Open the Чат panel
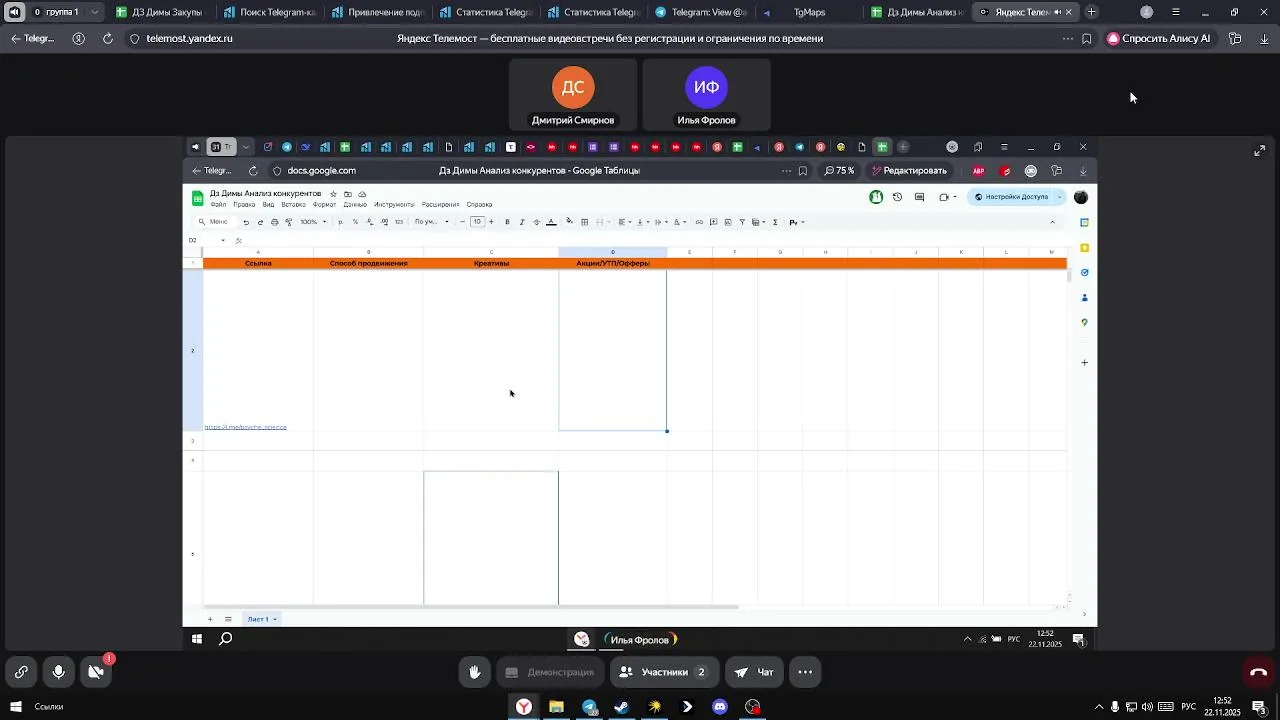 [754, 672]
